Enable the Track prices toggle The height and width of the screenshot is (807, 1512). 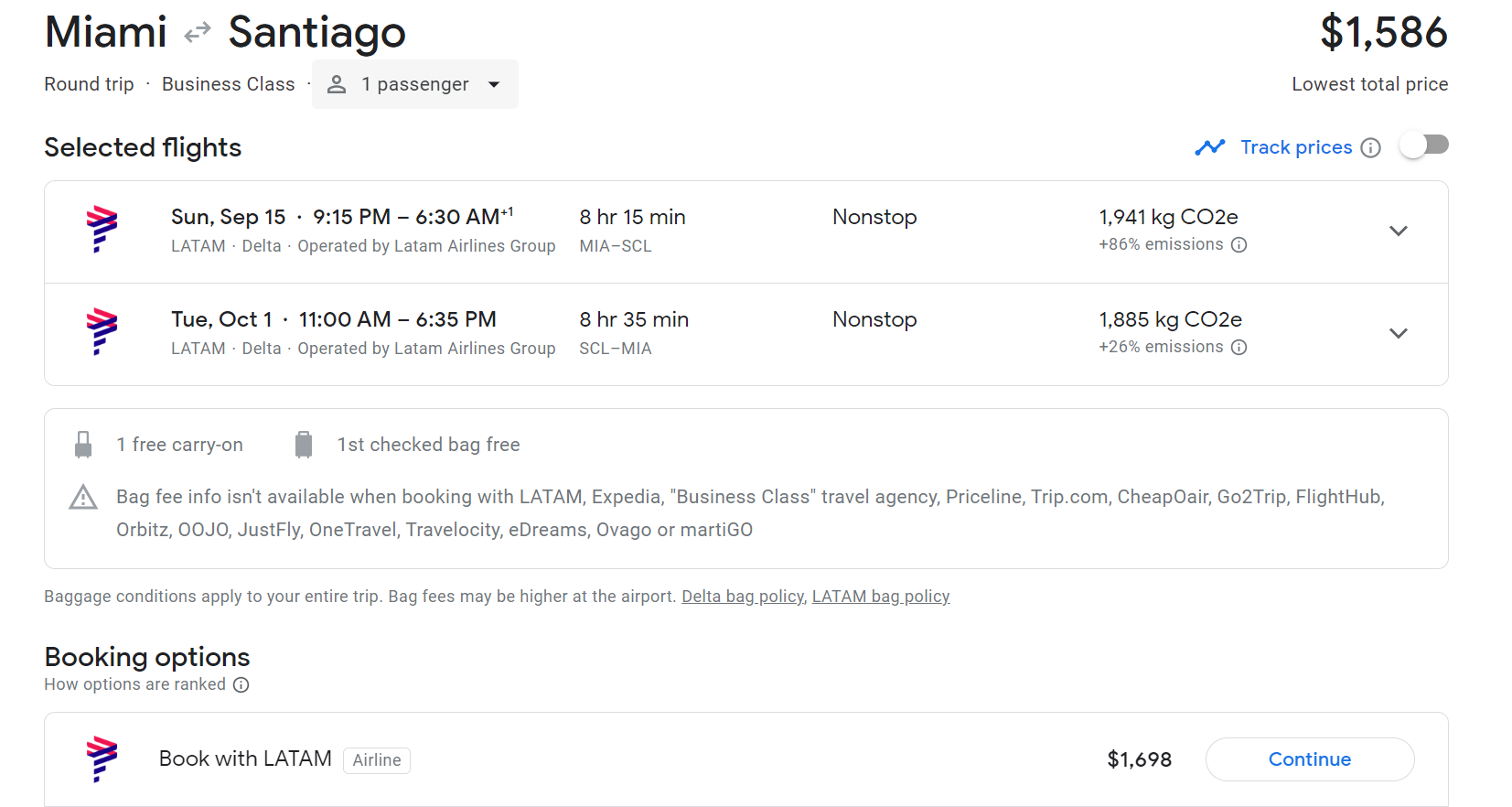[1424, 145]
